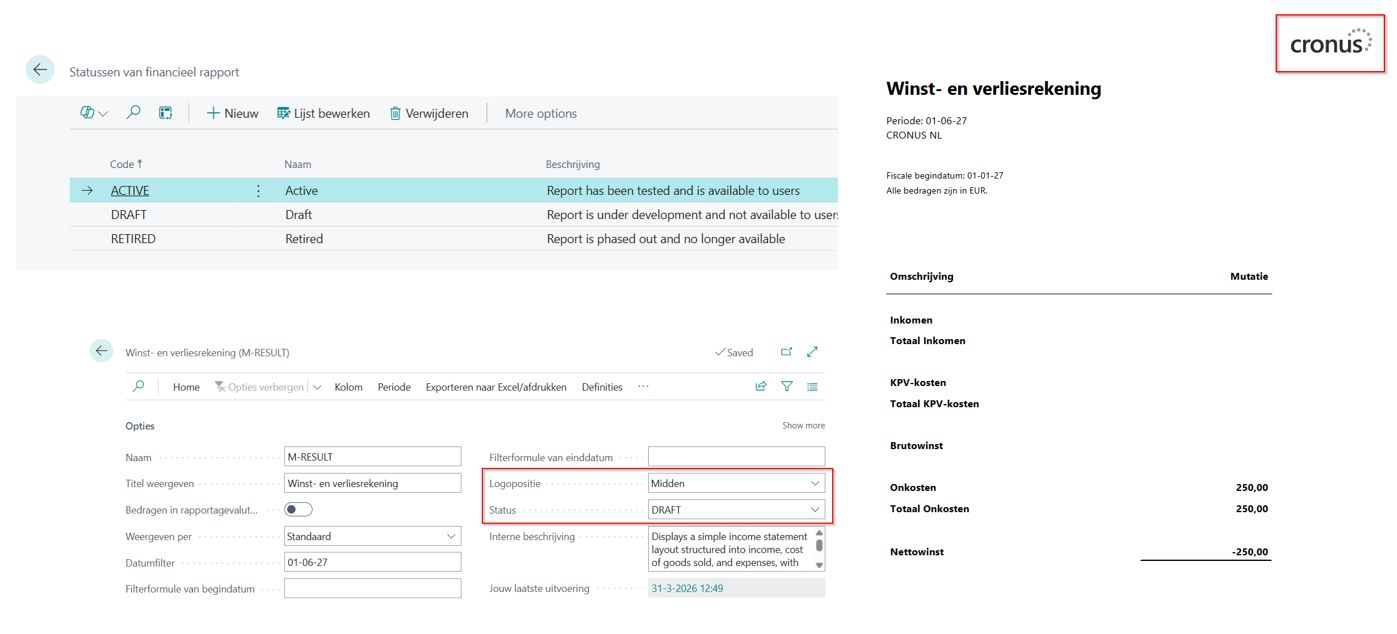
Task: Go back from Statussen van financieel rapport page
Action: (39, 69)
